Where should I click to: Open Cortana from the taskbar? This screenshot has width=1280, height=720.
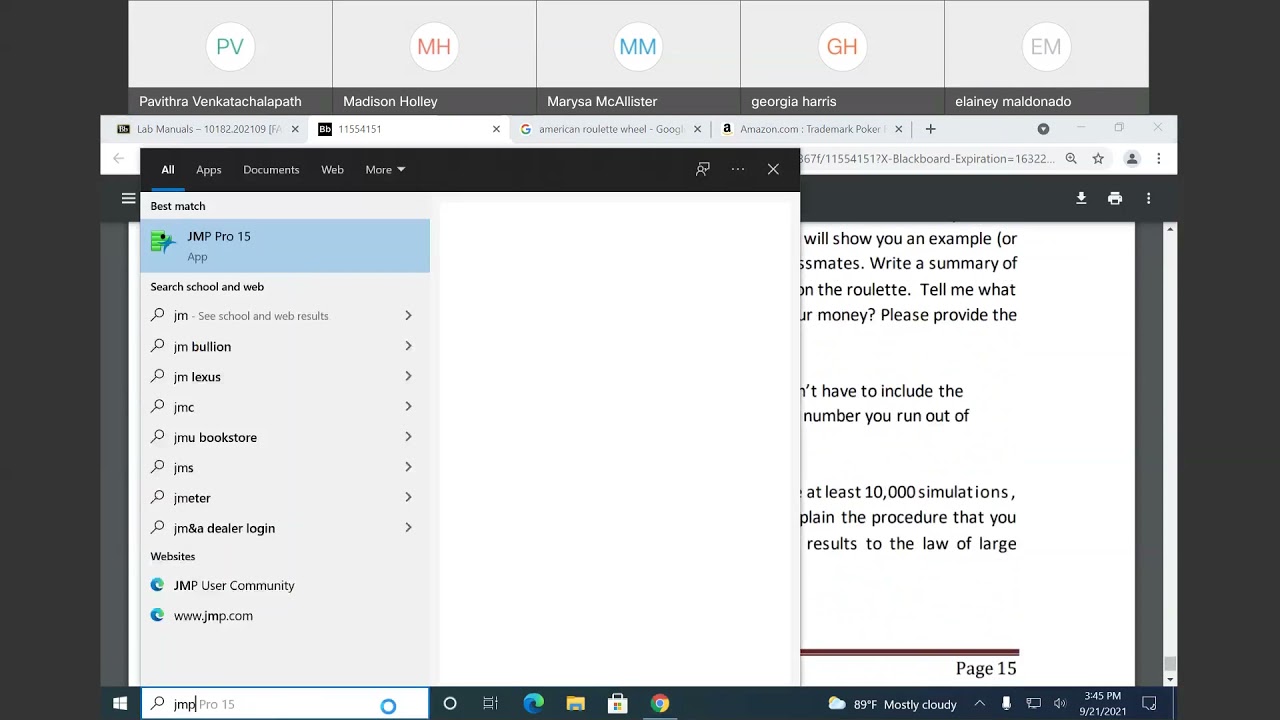(x=450, y=704)
